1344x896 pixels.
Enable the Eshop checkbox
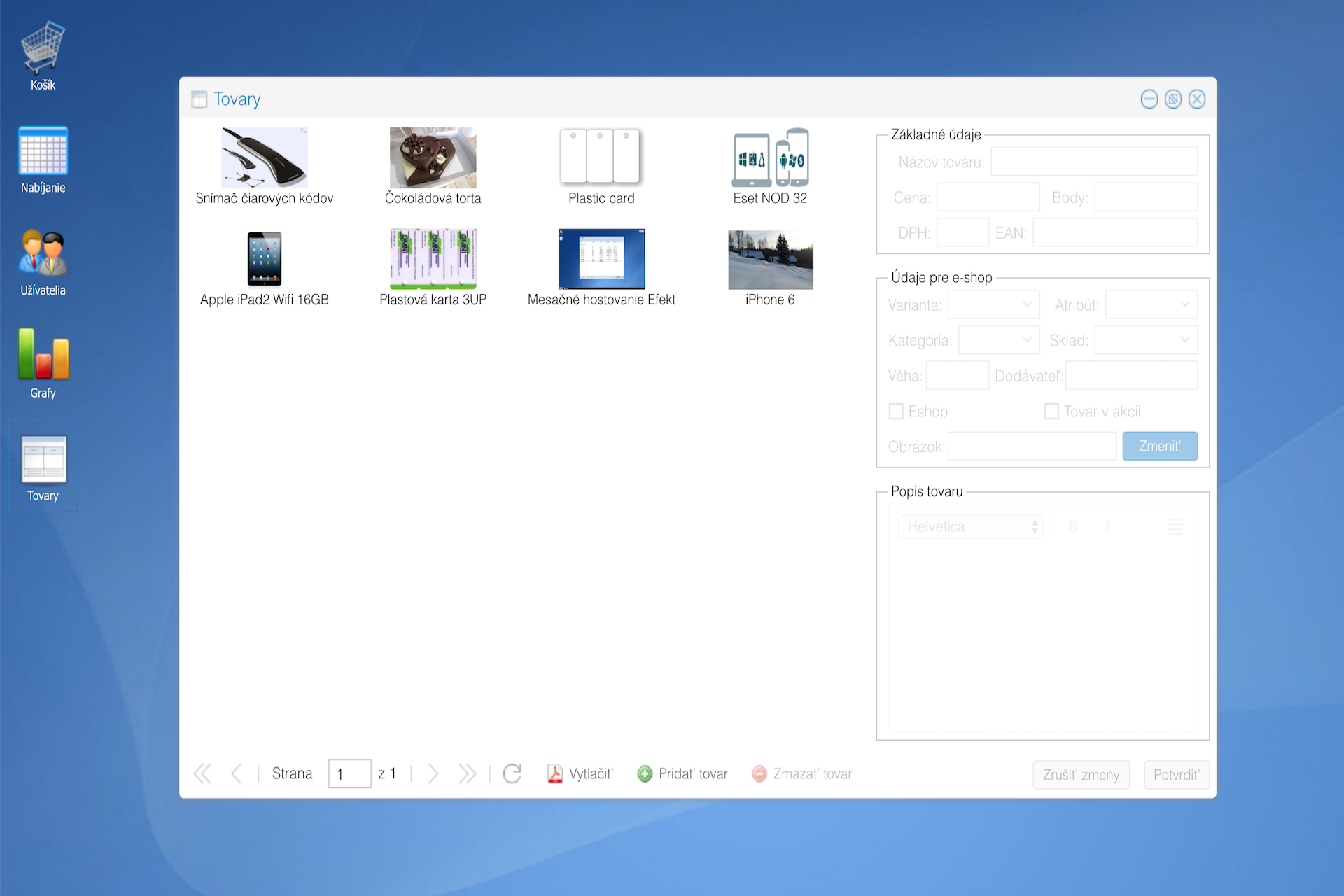tap(896, 412)
